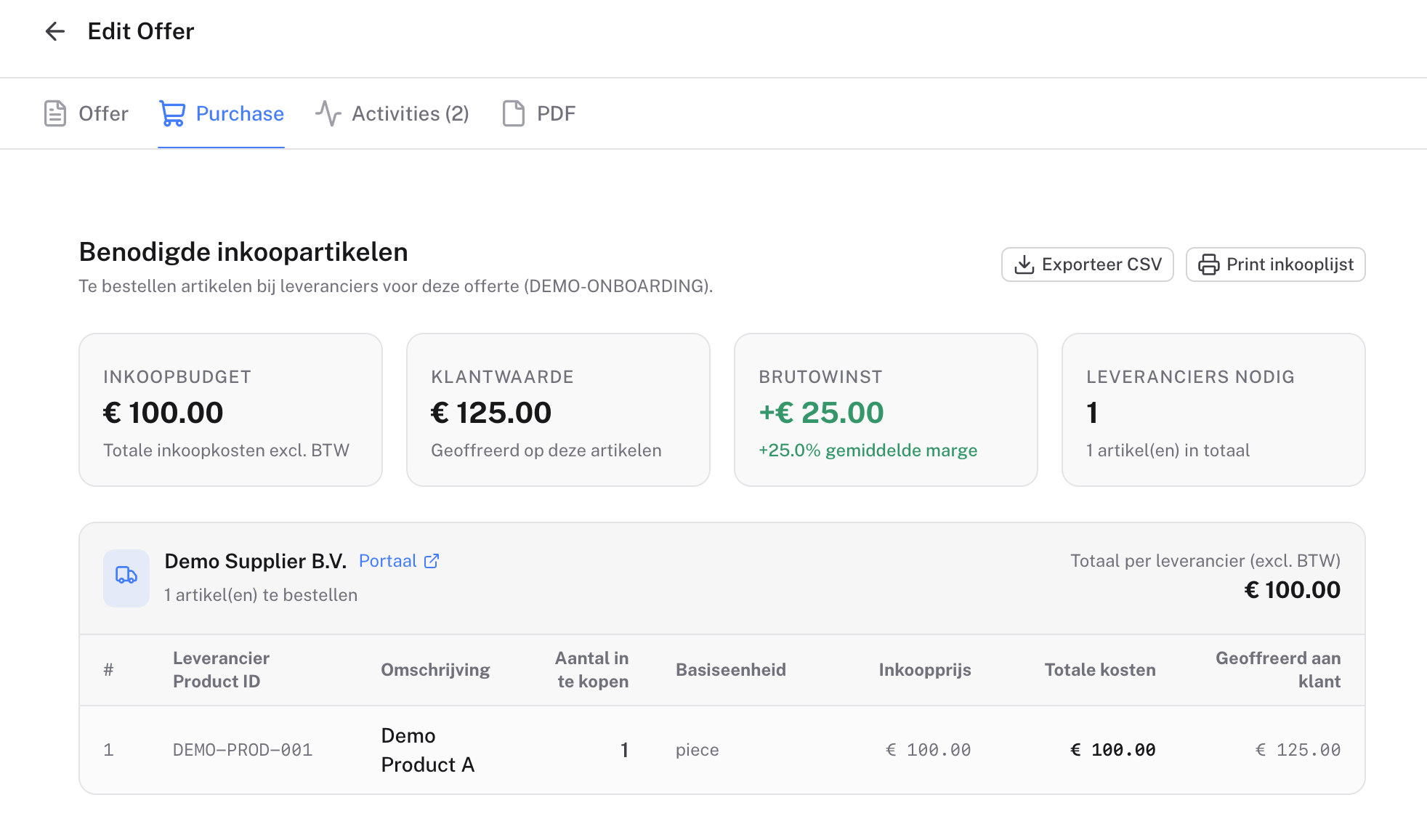Click the truck icon beside Demo Supplier B.V.
Image resolution: width=1427 pixels, height=840 pixels.
(x=126, y=576)
